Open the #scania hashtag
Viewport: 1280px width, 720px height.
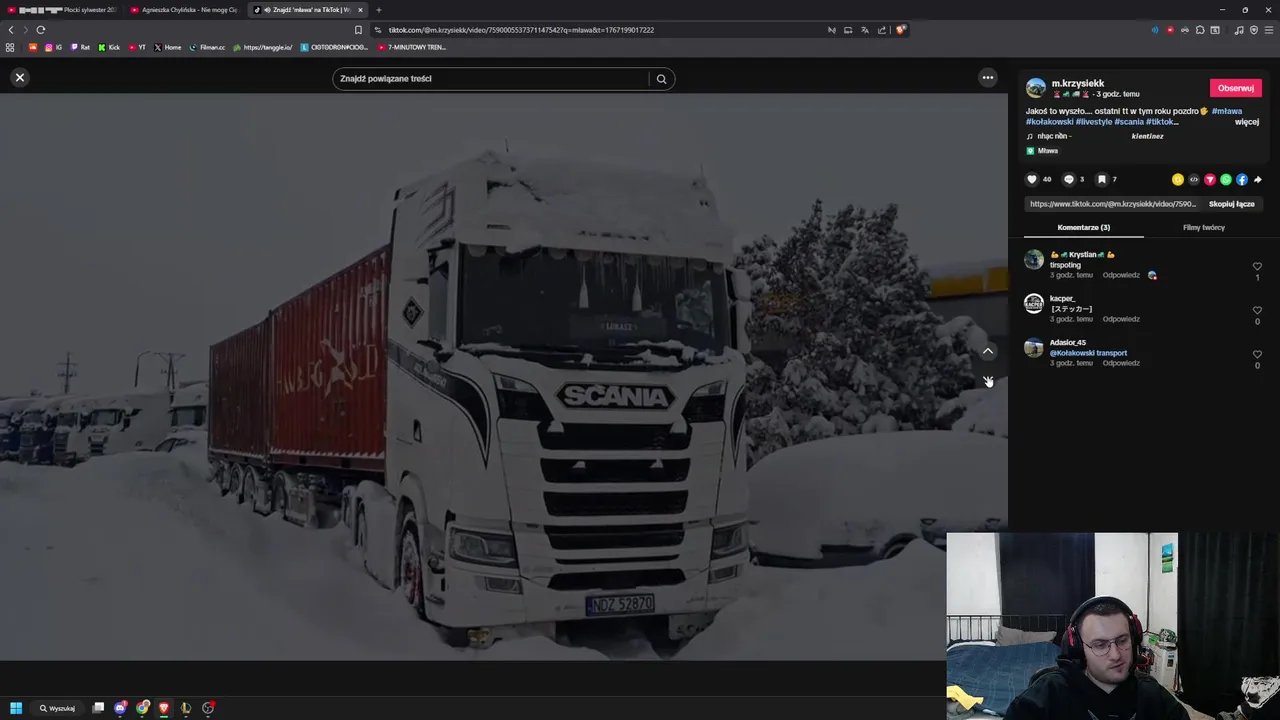1129,122
